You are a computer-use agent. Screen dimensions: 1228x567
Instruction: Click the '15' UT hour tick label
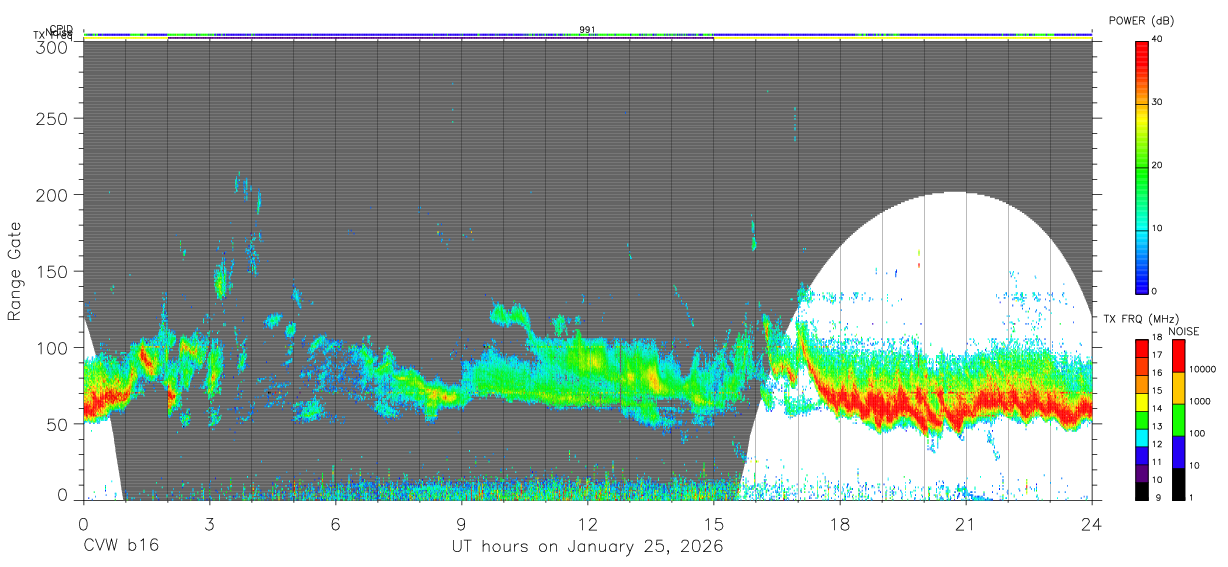pos(714,523)
